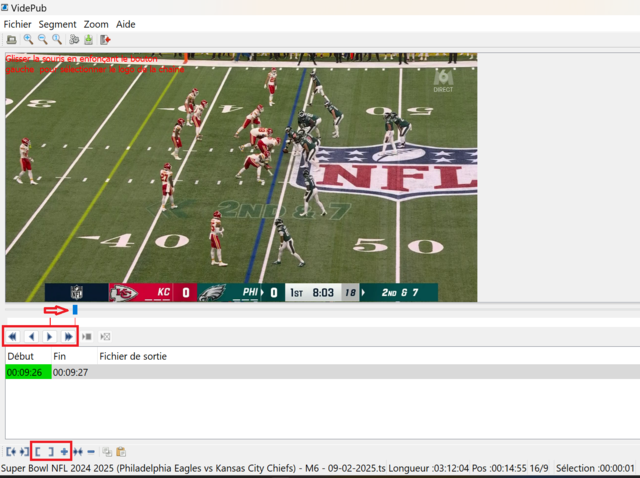This screenshot has width=640, height=478.
Task: Click the zoom in magnifier icon
Action: coord(28,40)
